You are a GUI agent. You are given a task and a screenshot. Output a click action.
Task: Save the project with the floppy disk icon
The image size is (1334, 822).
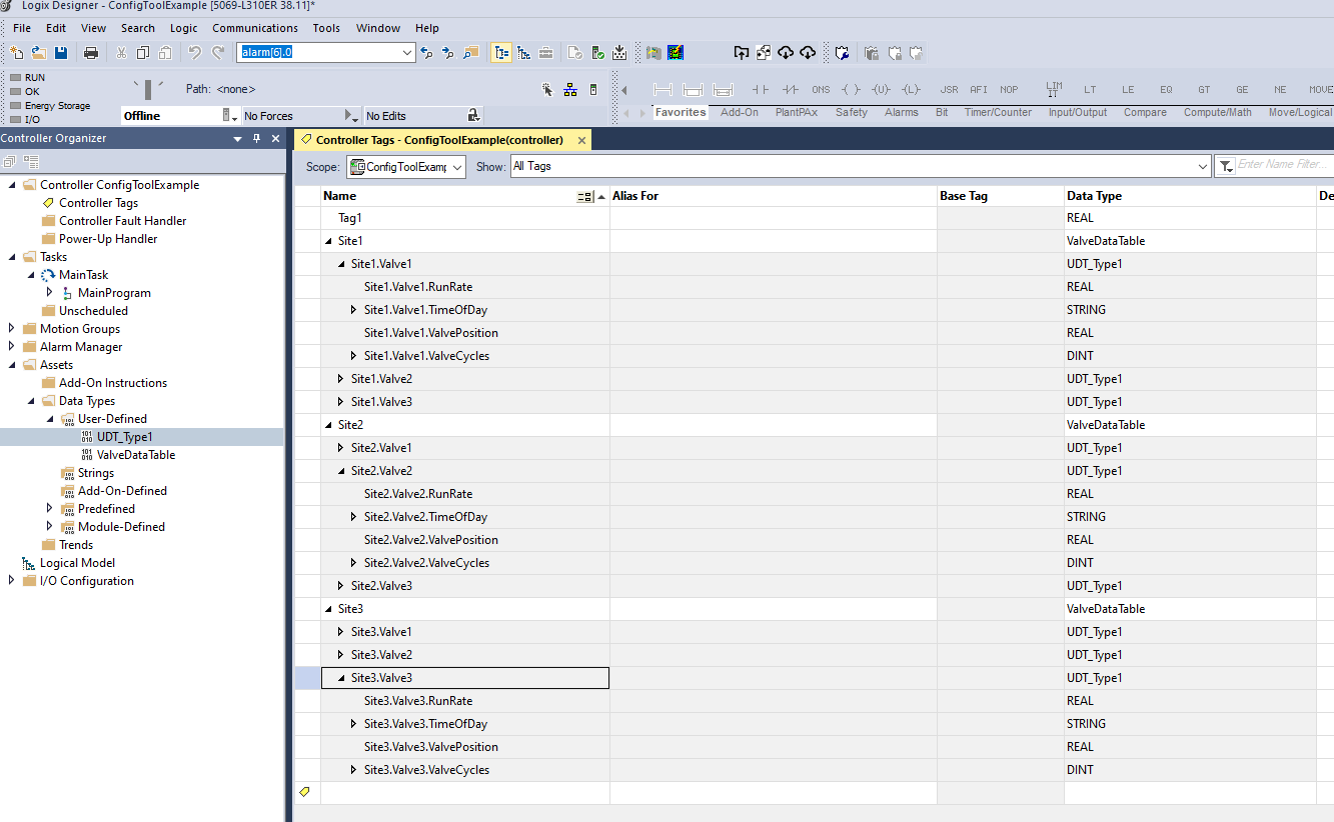click(61, 53)
